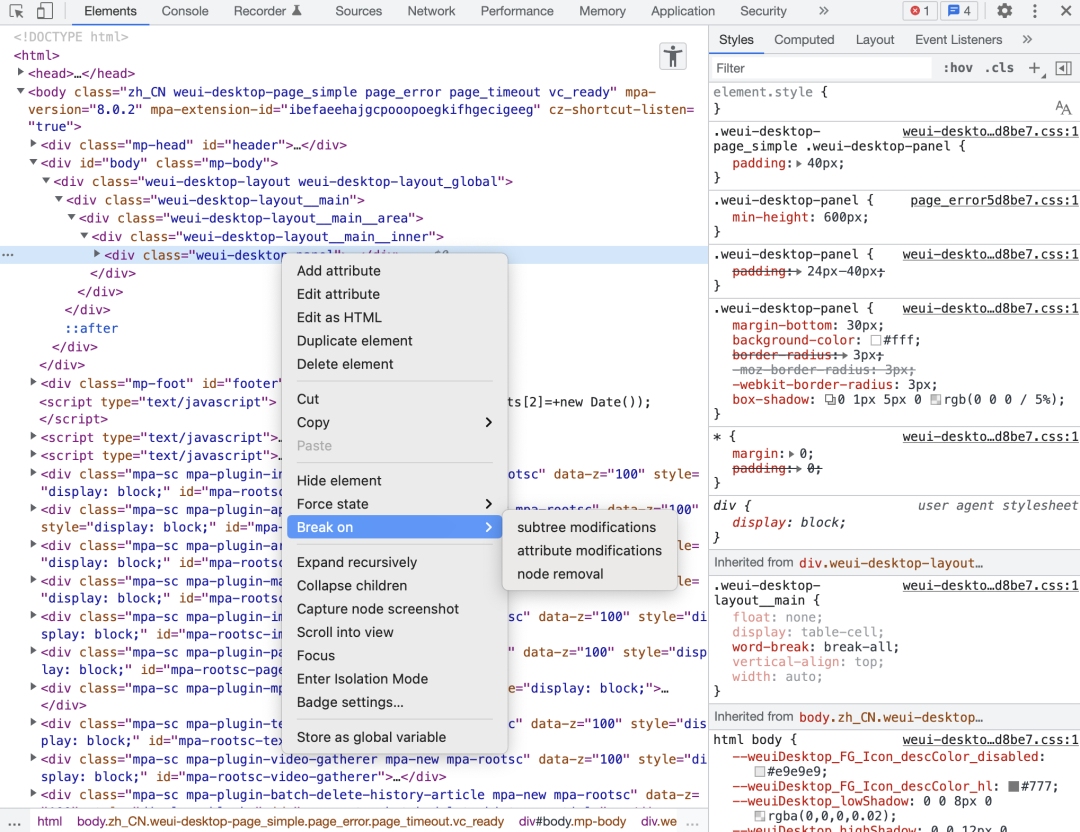Select div#body.mp-body breadcrumb
Screen dimensions: 1080x832
(572, 822)
